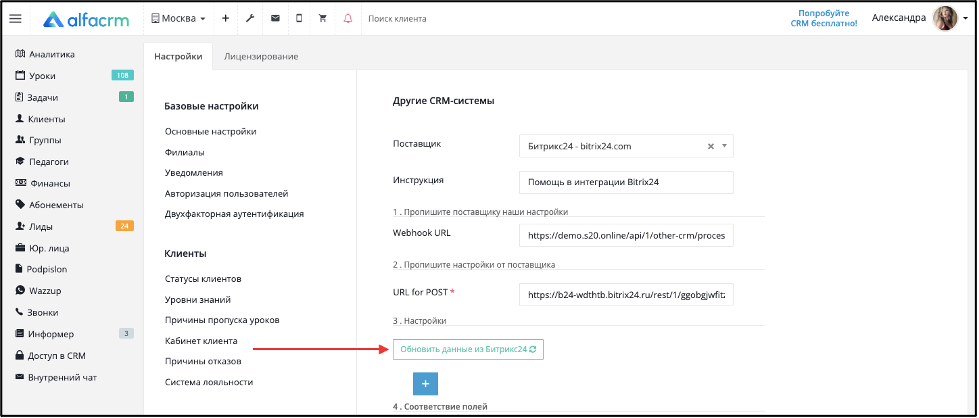The height and width of the screenshot is (418, 979).
Task: Open Система лояльности settings section
Action: [209, 382]
